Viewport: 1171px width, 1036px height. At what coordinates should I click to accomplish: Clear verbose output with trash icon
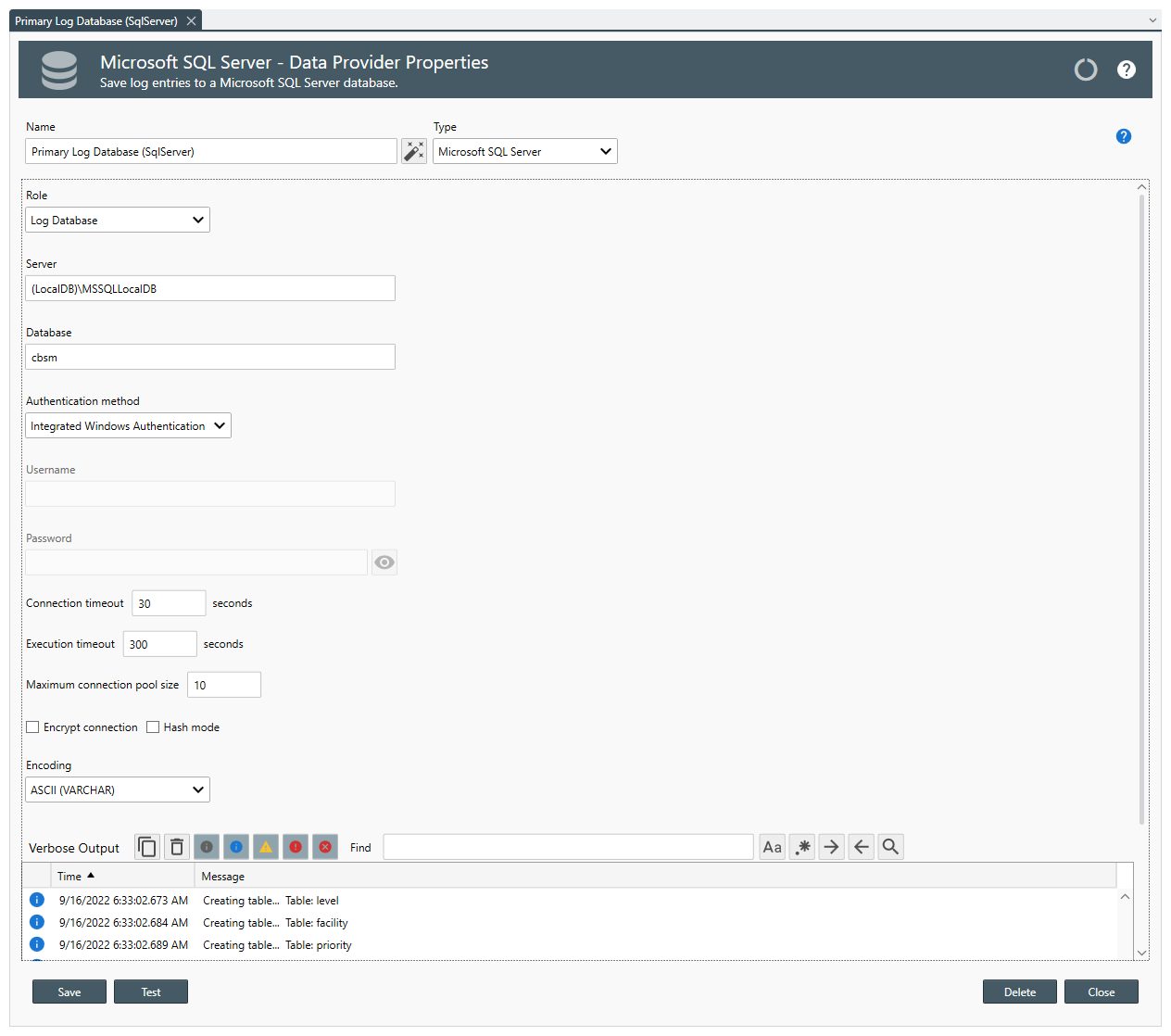pyautogui.click(x=177, y=847)
